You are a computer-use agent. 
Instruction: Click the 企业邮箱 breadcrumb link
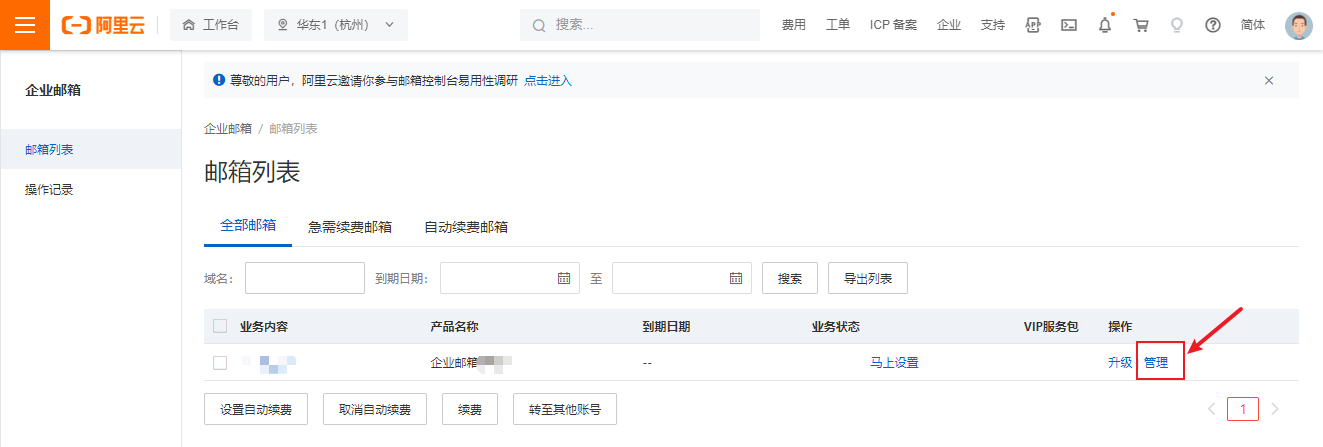point(228,129)
